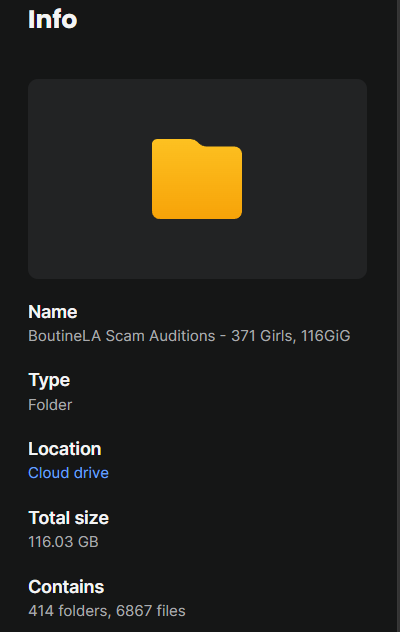Click empty space between heading and preview card
Viewport: 400px width, 632px height.
[x=197, y=56]
